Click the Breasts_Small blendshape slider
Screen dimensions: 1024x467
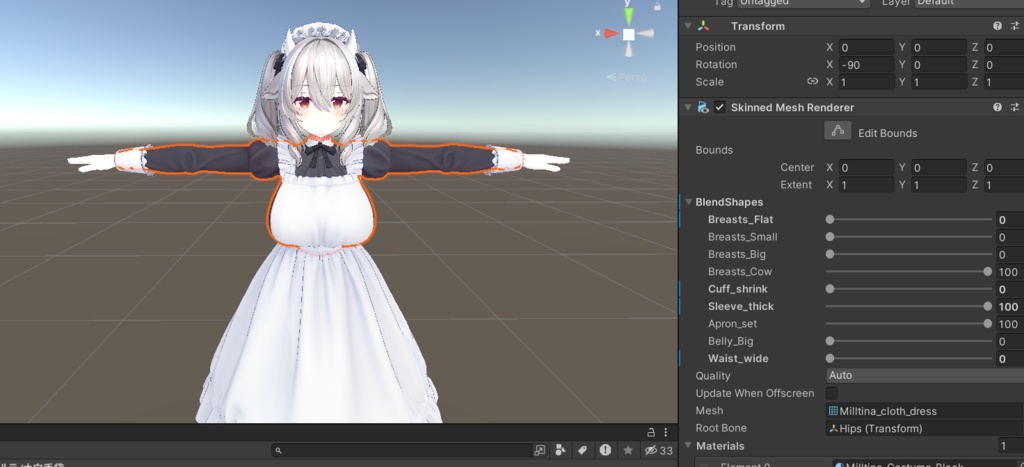pyautogui.click(x=908, y=237)
